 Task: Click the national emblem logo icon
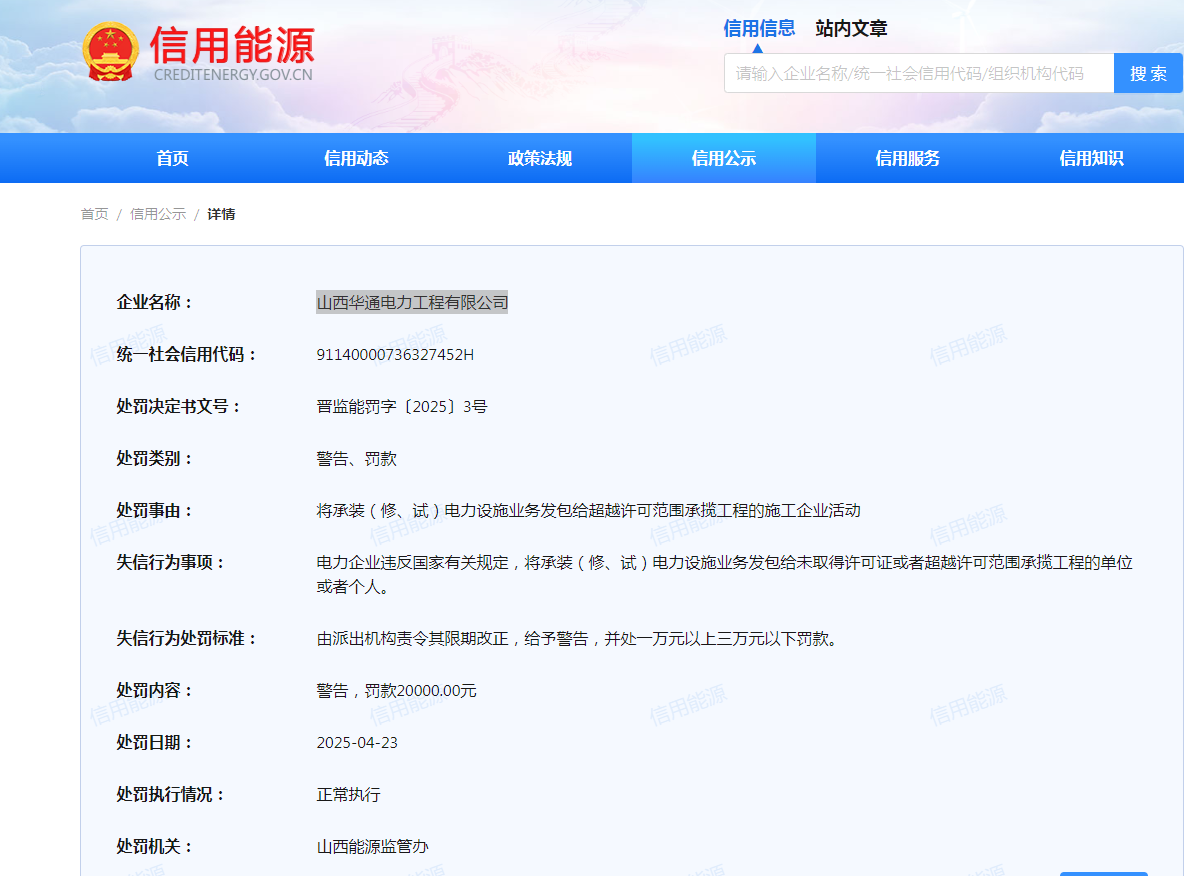111,52
